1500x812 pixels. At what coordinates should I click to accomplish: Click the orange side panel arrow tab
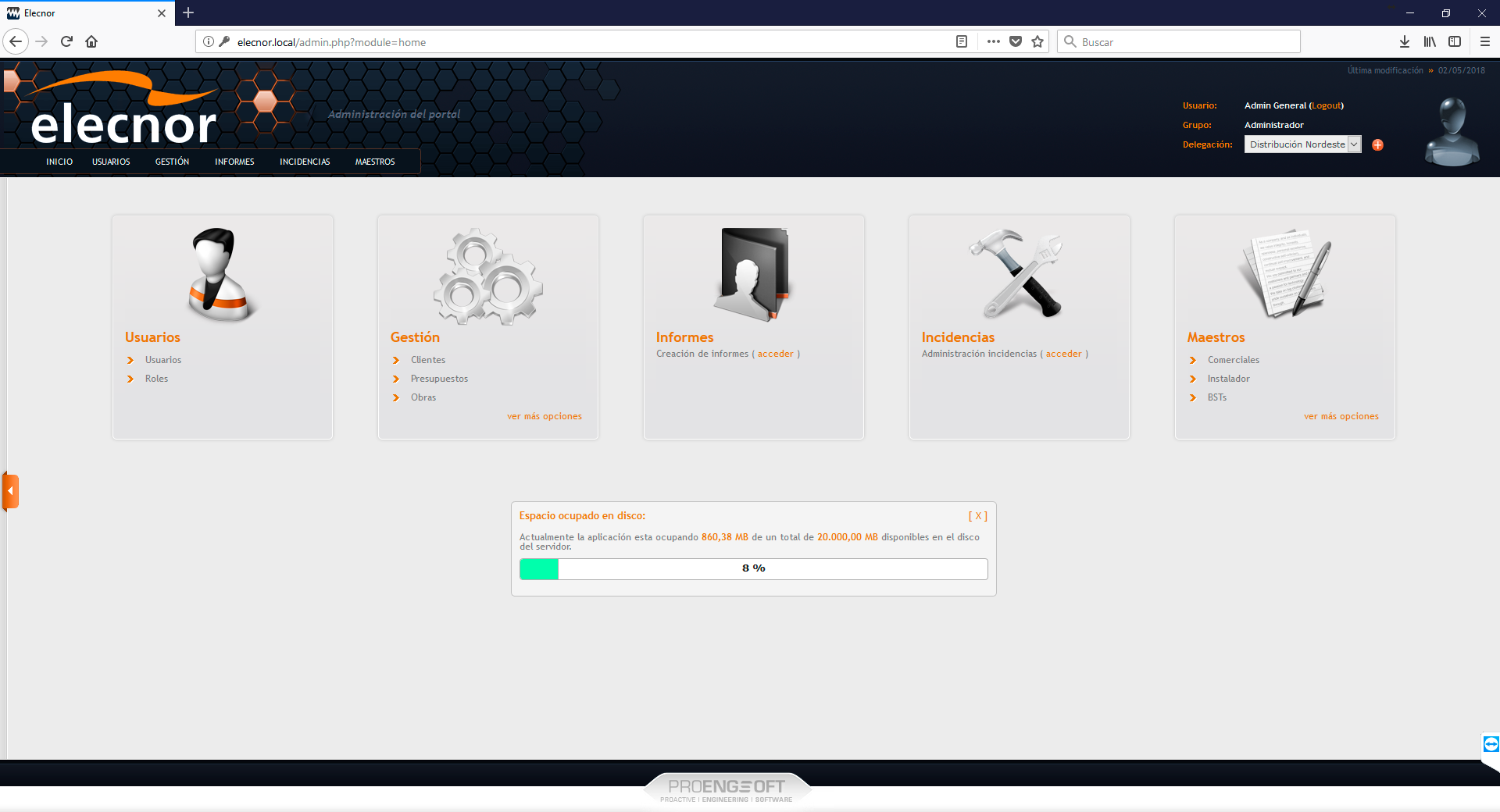point(10,491)
